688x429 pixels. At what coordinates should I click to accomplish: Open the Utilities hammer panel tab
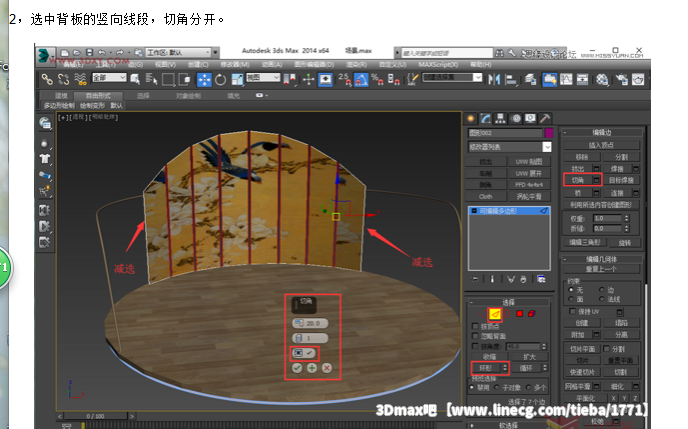click(x=545, y=118)
